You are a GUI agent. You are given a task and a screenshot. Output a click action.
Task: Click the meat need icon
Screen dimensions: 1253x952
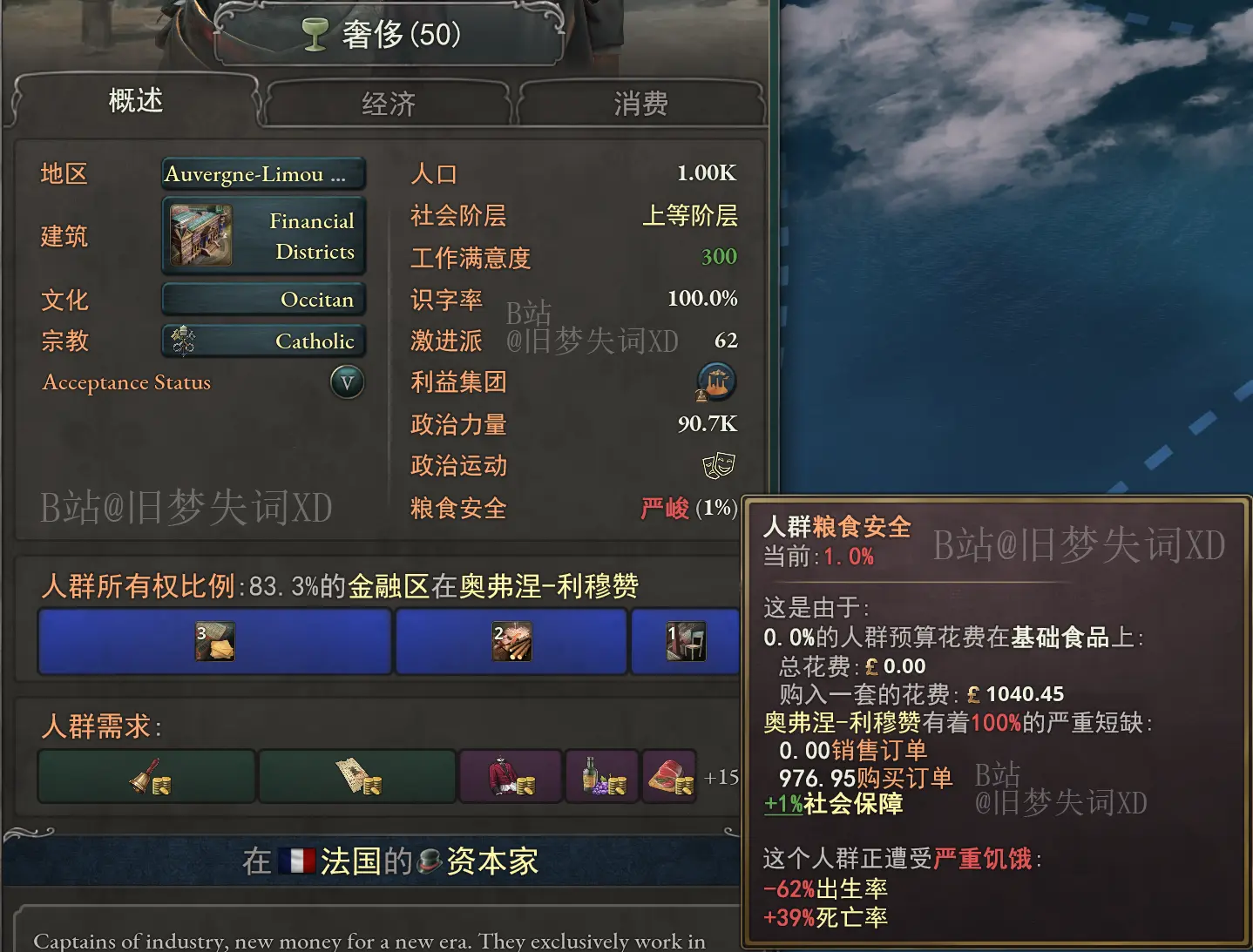coord(669,777)
